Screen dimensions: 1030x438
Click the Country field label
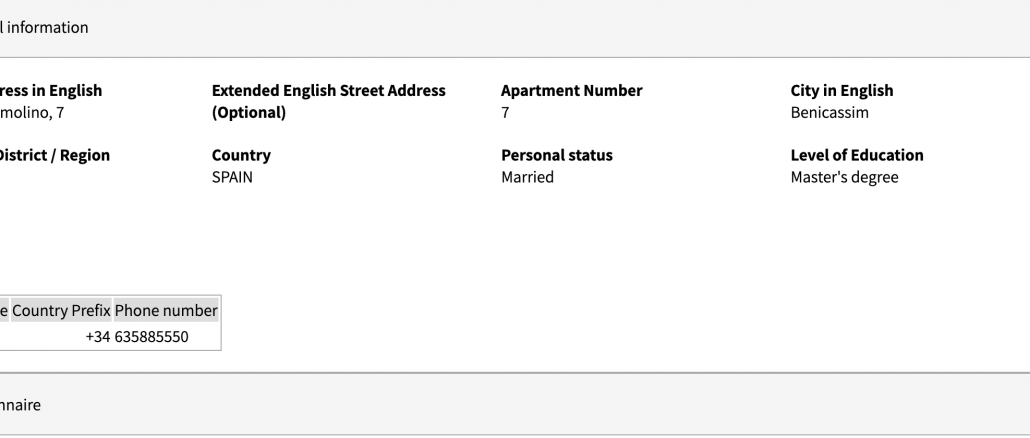pyautogui.click(x=241, y=155)
